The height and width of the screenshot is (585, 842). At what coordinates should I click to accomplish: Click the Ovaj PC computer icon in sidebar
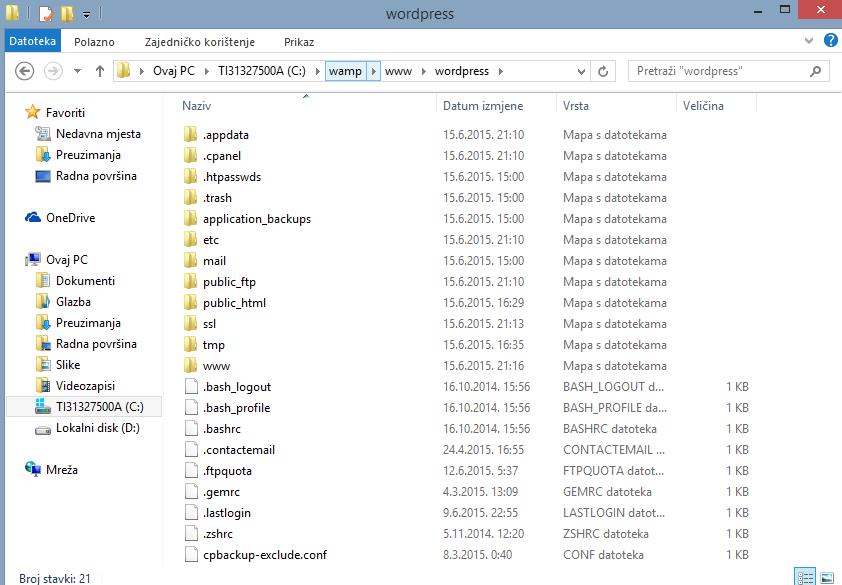33,259
